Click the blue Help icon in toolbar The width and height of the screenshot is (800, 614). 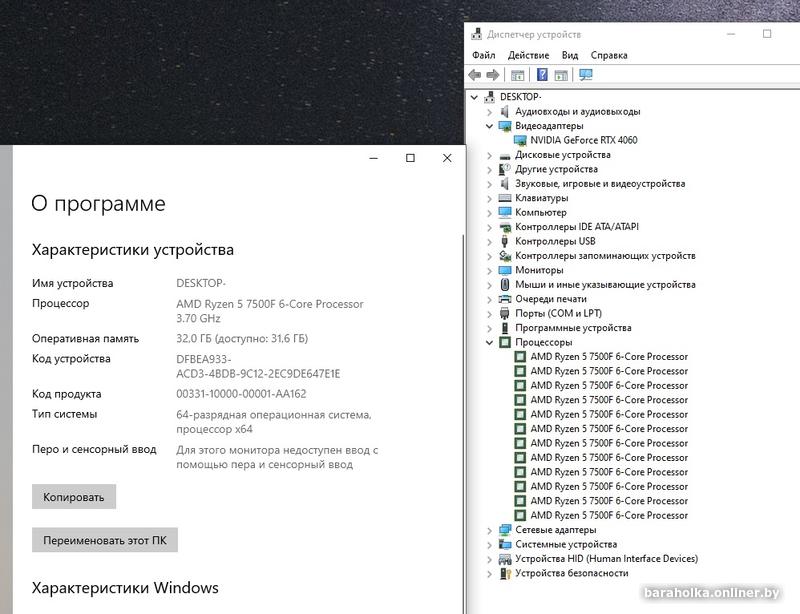pos(542,75)
